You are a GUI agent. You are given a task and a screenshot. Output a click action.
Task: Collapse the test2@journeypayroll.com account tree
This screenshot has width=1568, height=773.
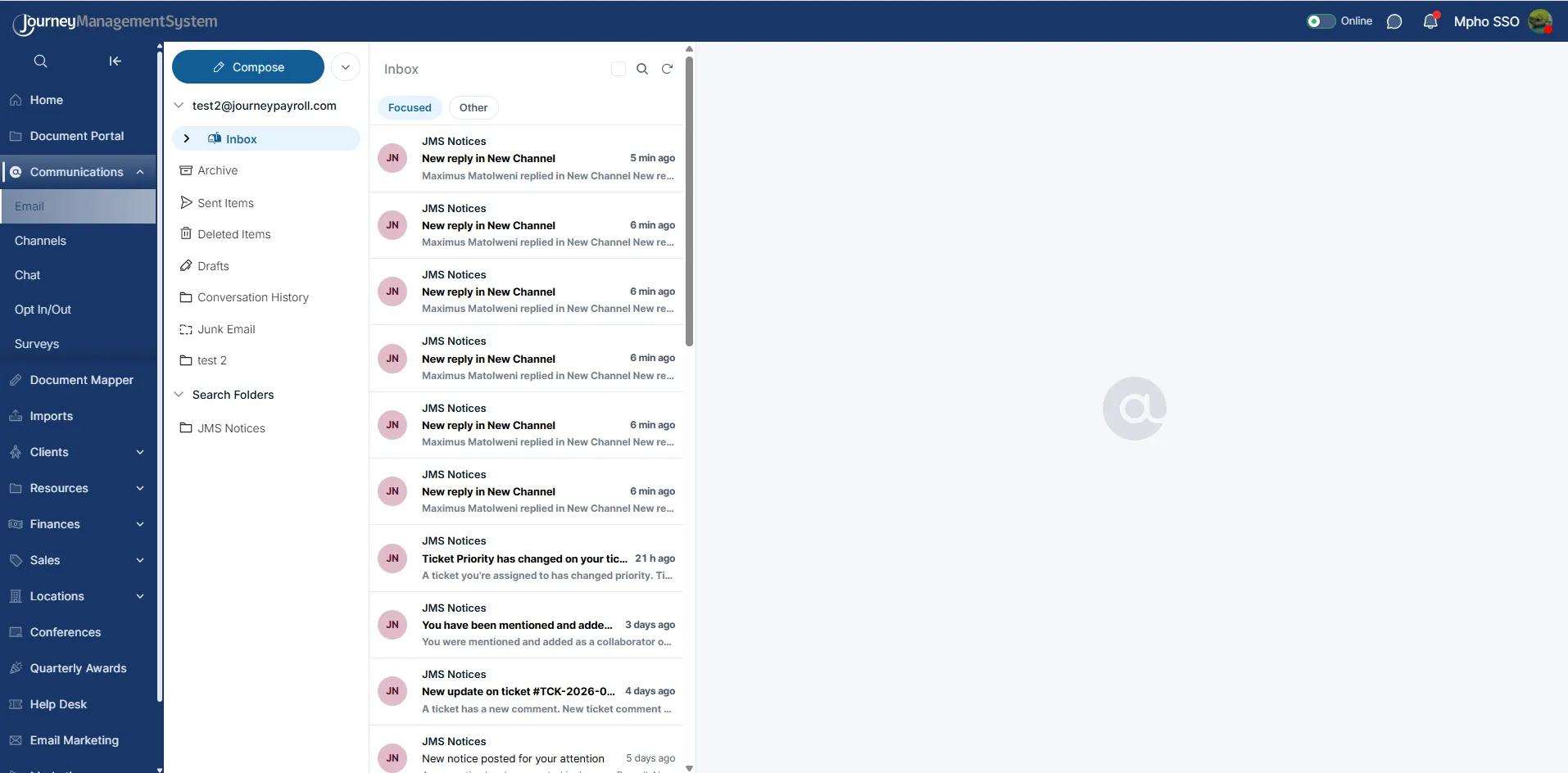click(179, 106)
